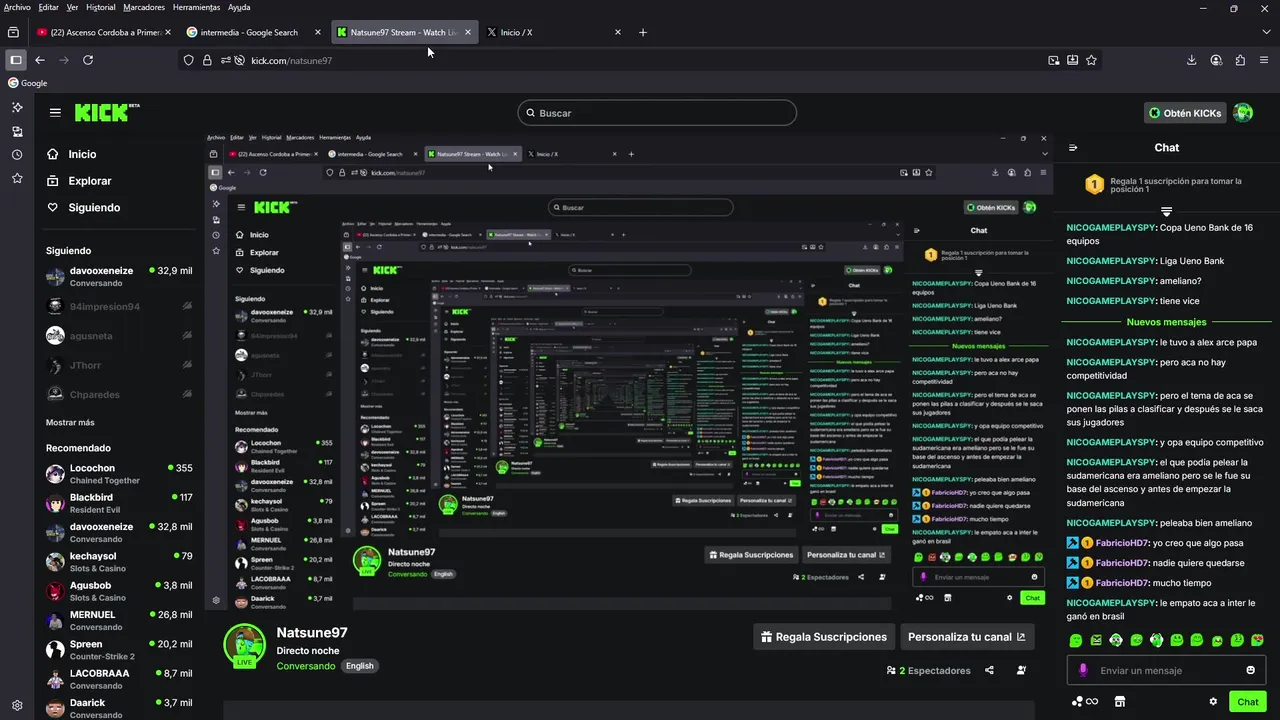Click the English language tag
1280x720 pixels.
[359, 666]
